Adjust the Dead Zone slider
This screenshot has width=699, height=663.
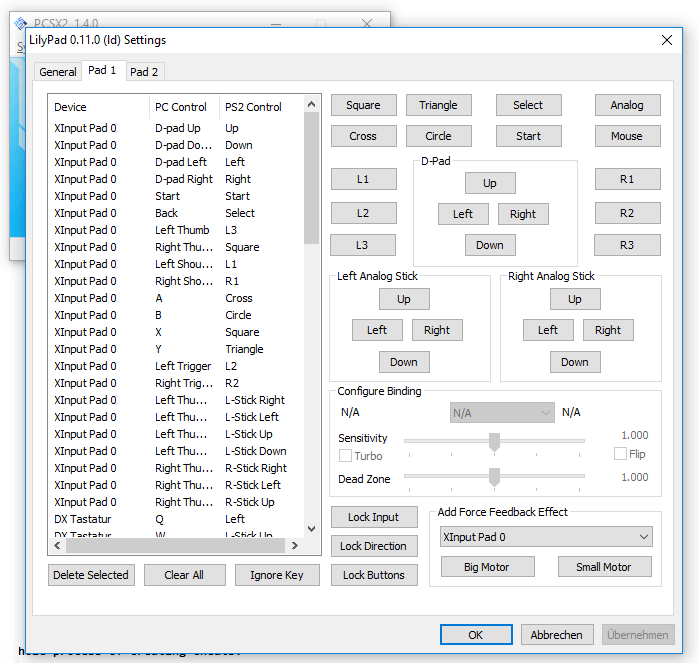pos(494,477)
